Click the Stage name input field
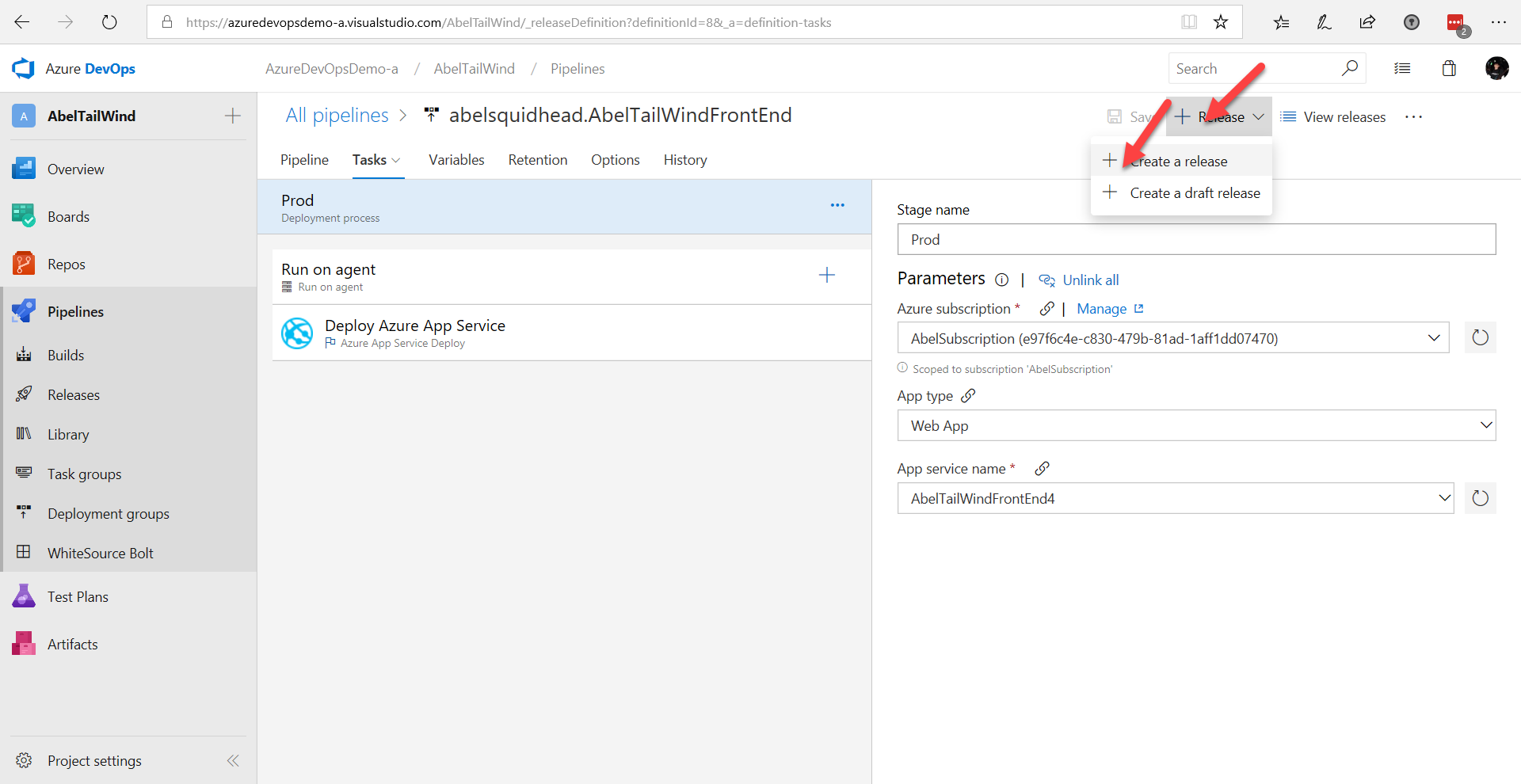The height and width of the screenshot is (784, 1521). point(1196,239)
